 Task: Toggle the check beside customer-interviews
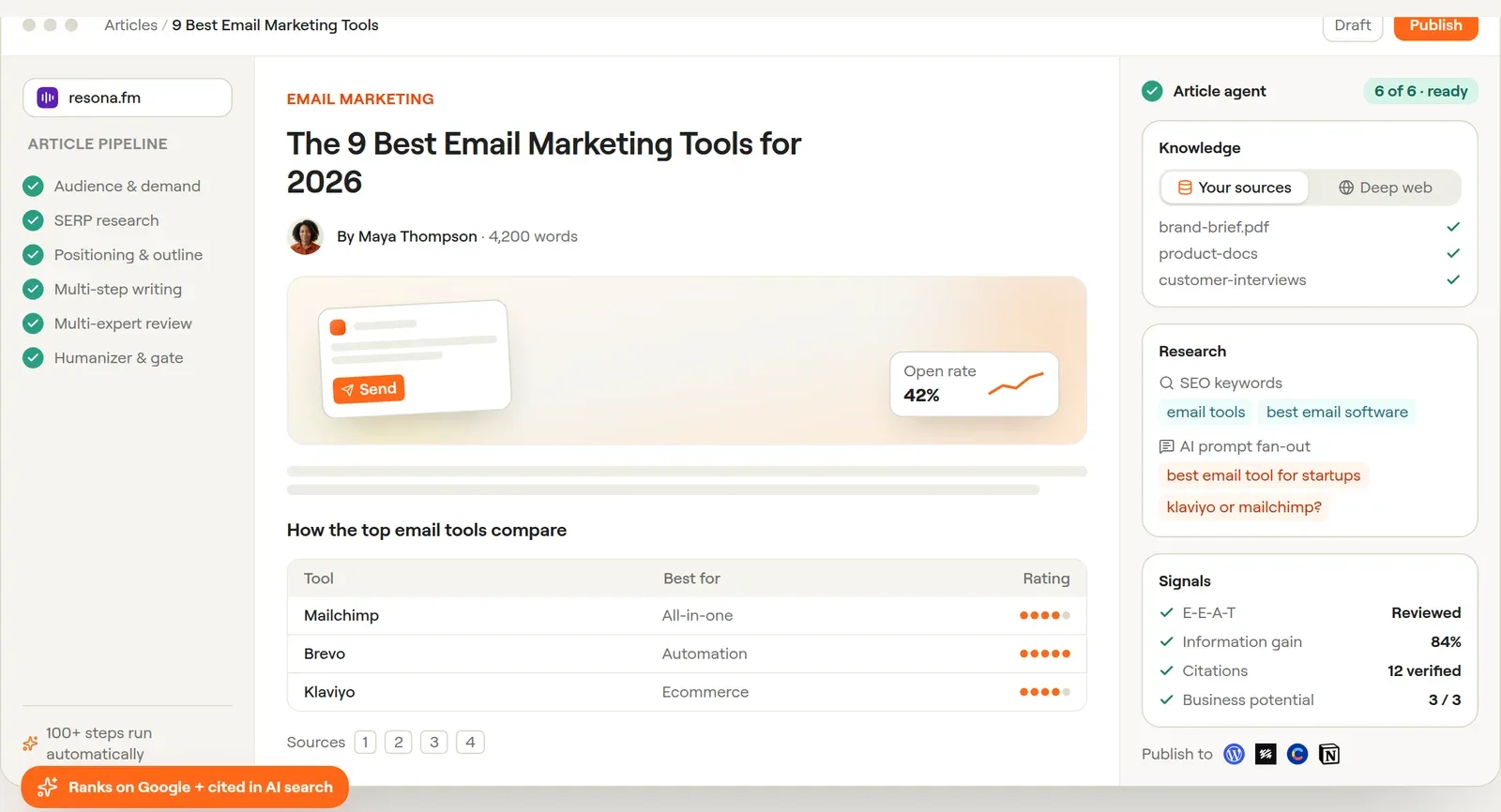pos(1453,279)
